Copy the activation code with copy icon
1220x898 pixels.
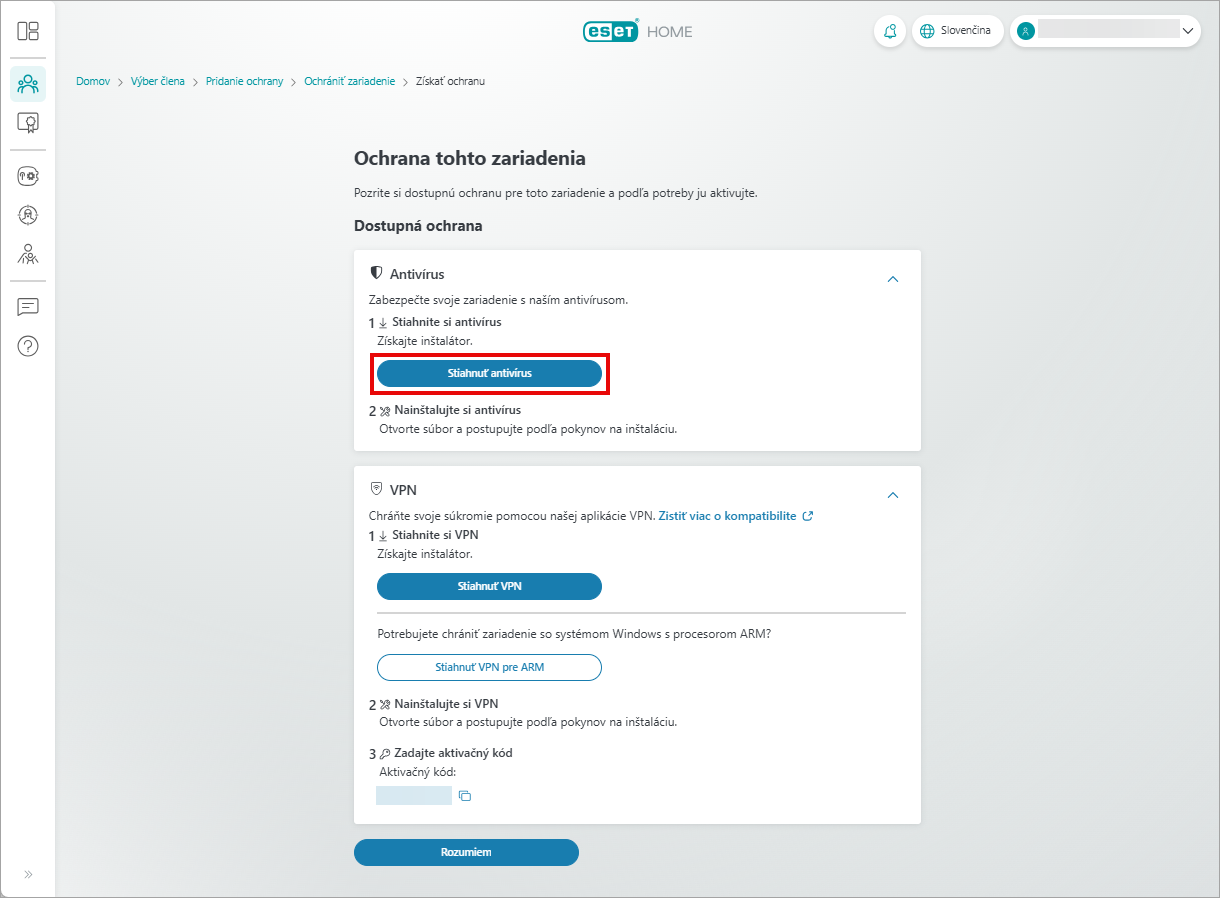tap(464, 796)
